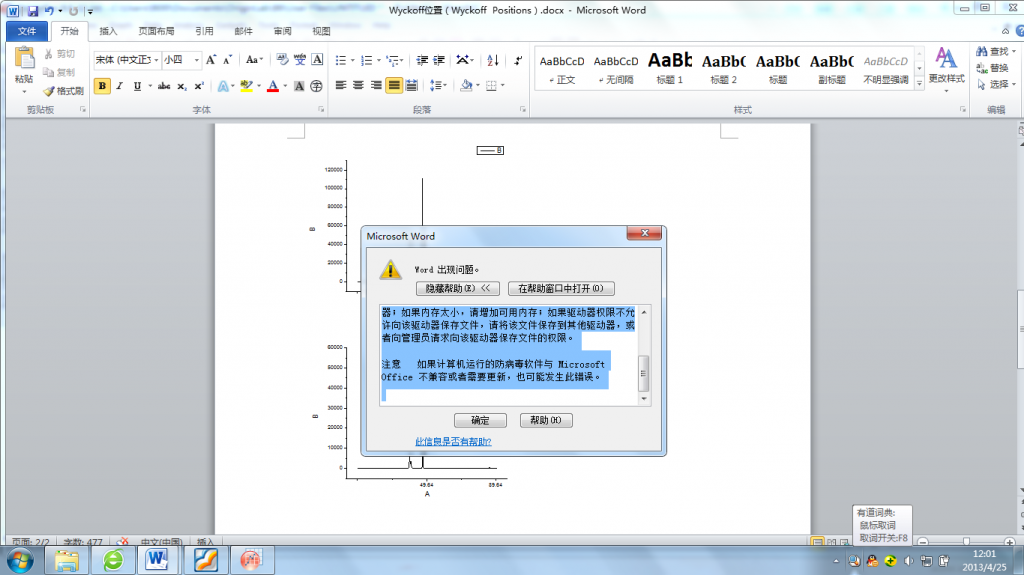This screenshot has height=575, width=1024.
Task: Toggle Superscript formatting
Action: tap(199, 86)
